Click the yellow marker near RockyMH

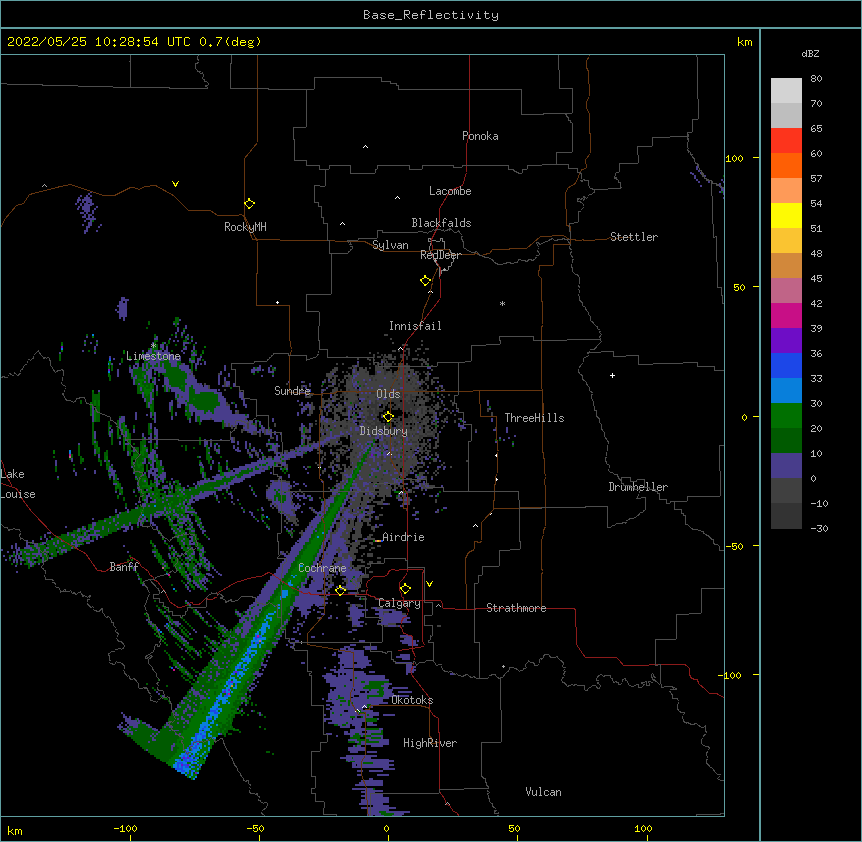tap(250, 204)
